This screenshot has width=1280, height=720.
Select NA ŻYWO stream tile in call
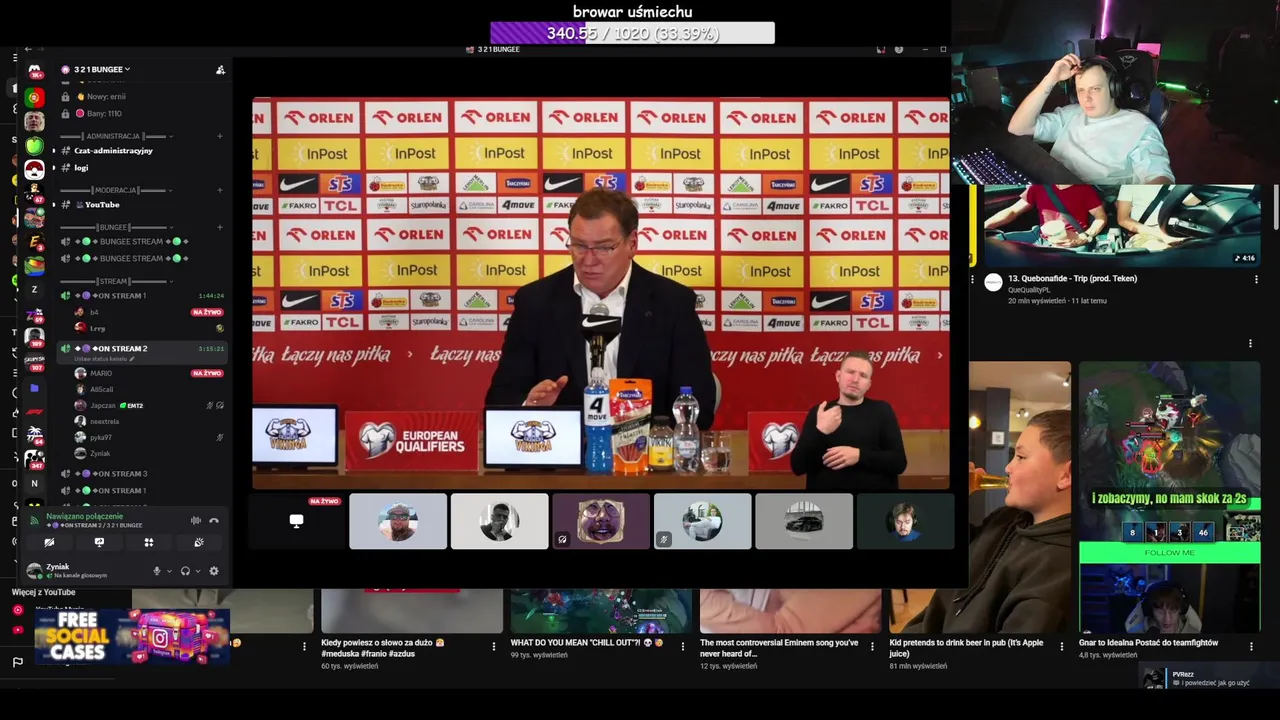[296, 521]
